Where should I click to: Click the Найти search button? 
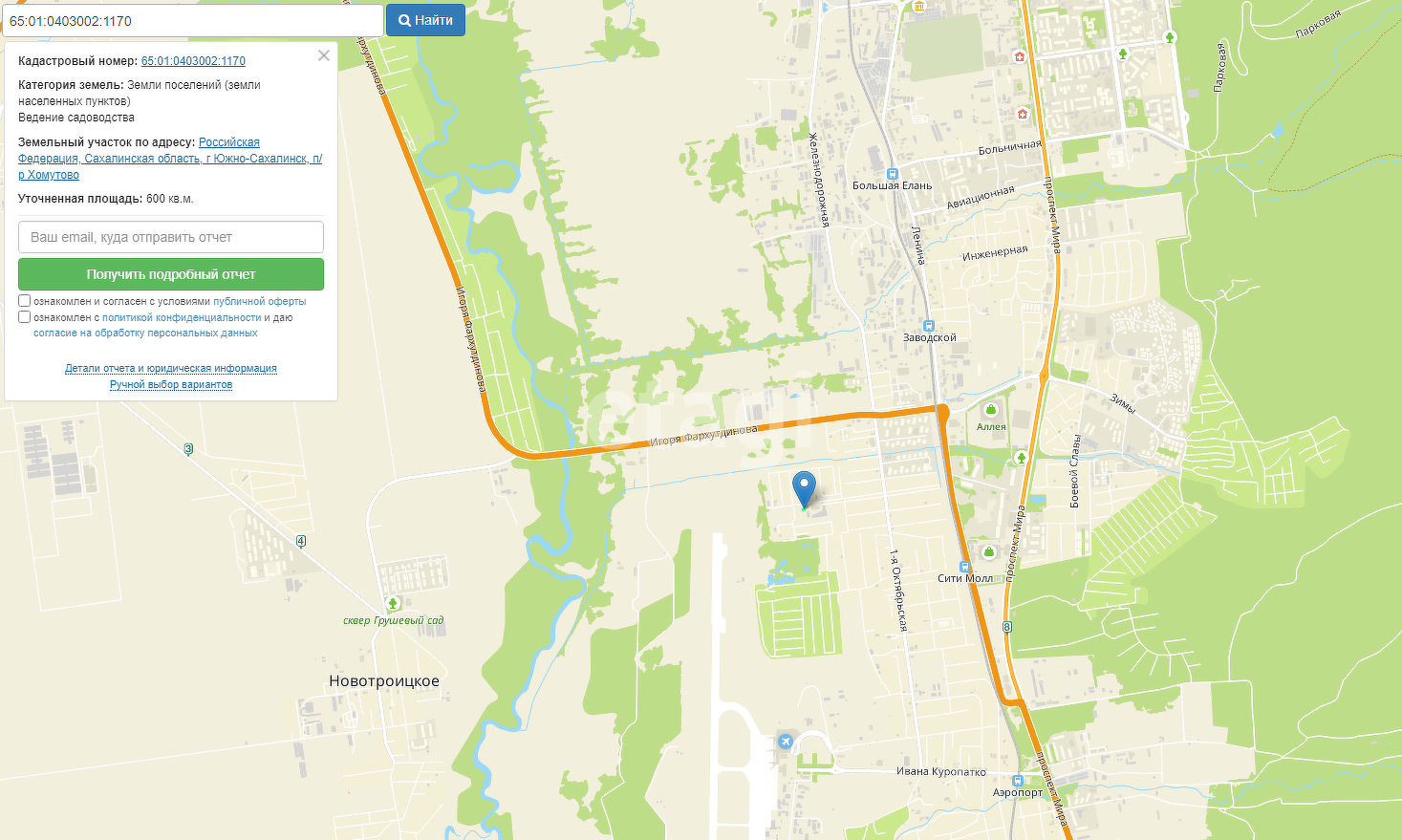coord(425,20)
